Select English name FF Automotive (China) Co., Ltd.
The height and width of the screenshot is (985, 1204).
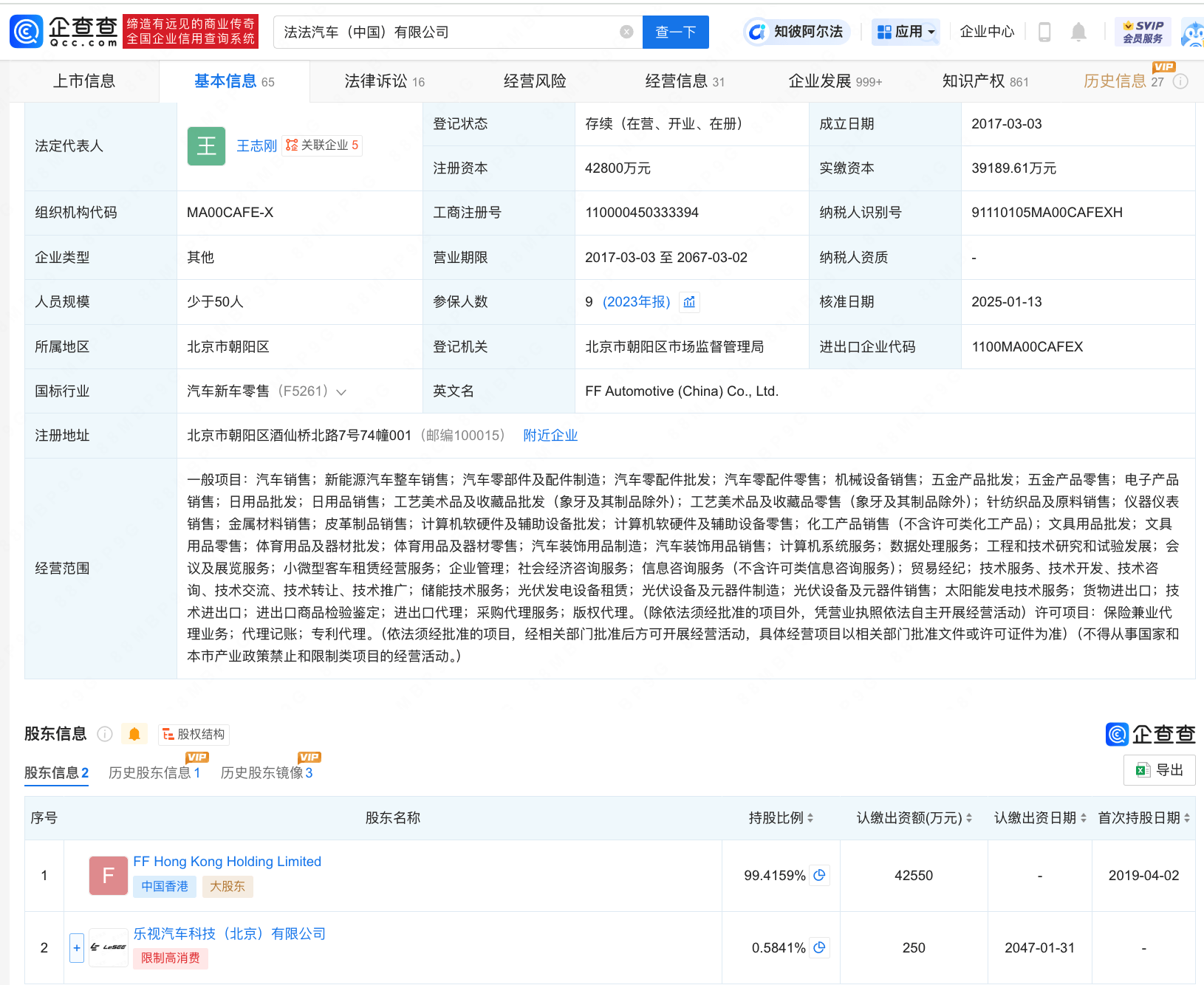pos(682,391)
